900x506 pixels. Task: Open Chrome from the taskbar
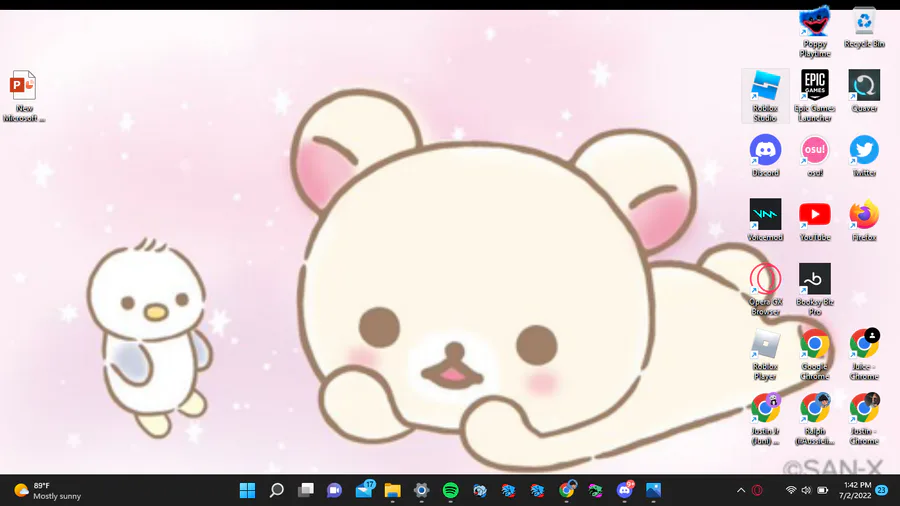567,491
